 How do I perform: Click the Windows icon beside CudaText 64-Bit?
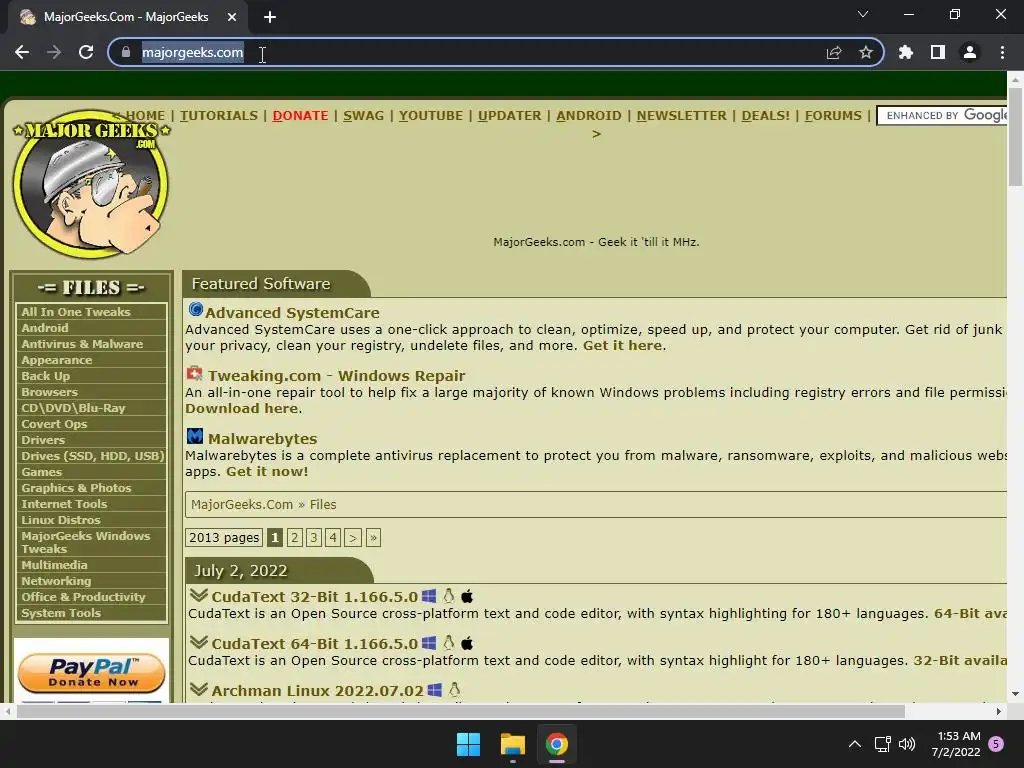[429, 643]
